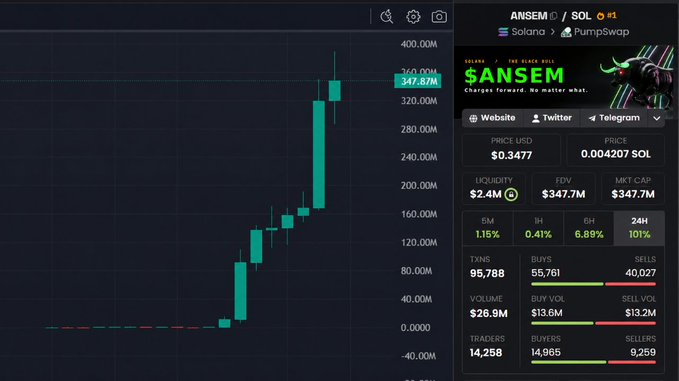Click the TRADERS value 14,258
The height and width of the screenshot is (381, 679).
pos(485,353)
